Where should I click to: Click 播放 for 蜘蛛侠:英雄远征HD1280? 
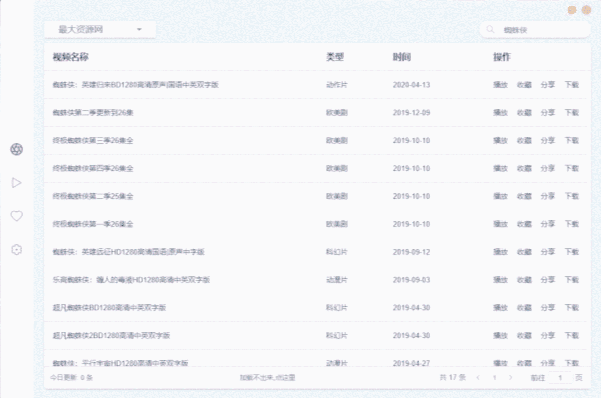500,252
